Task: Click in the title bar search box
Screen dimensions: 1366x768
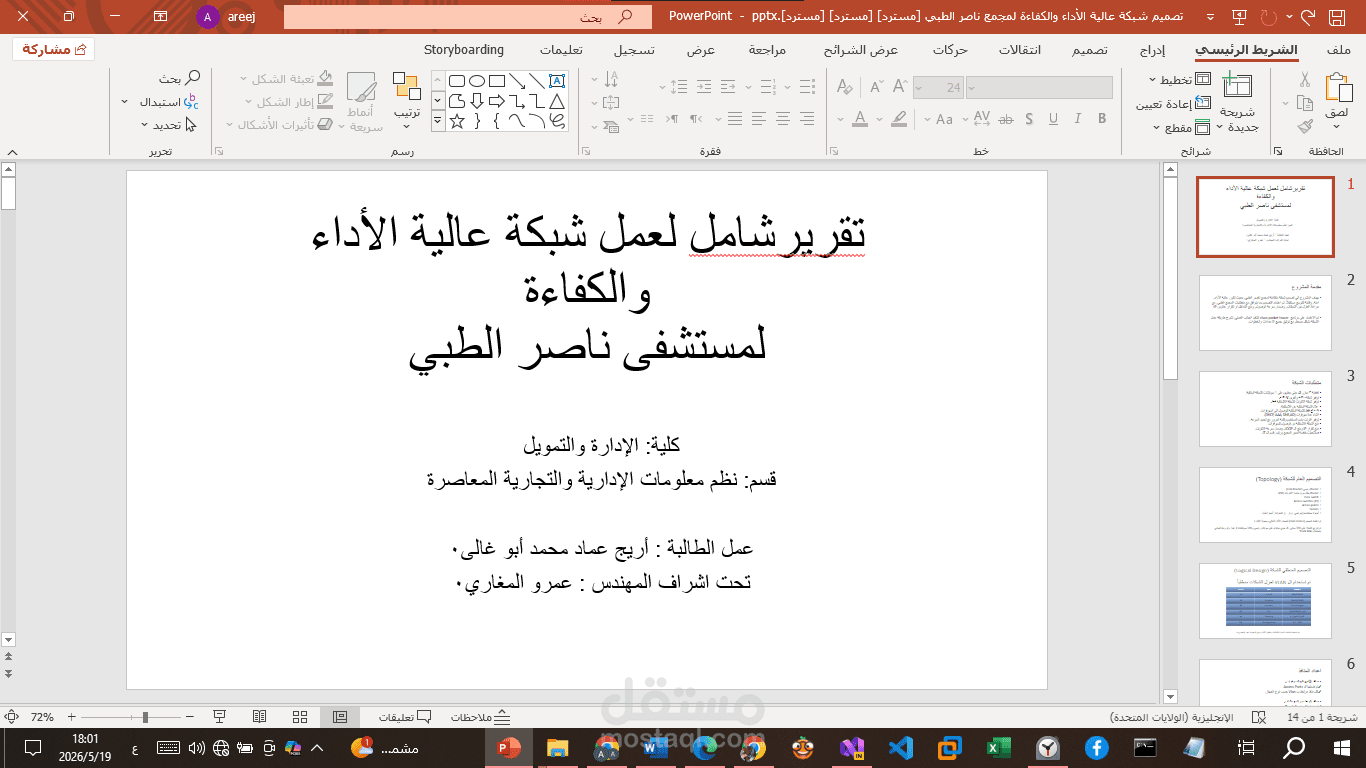Action: click(467, 17)
